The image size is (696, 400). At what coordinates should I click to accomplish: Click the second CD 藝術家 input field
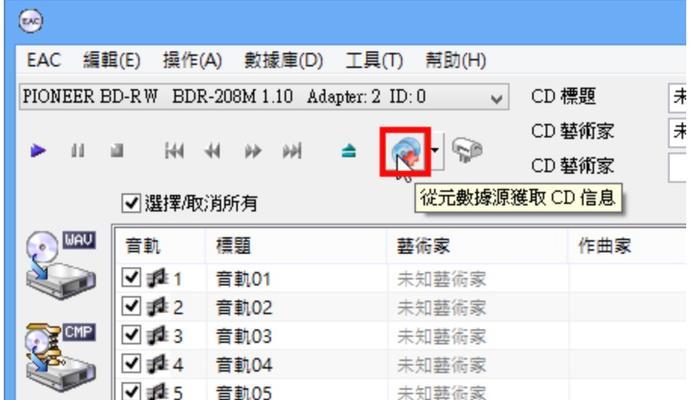point(677,167)
